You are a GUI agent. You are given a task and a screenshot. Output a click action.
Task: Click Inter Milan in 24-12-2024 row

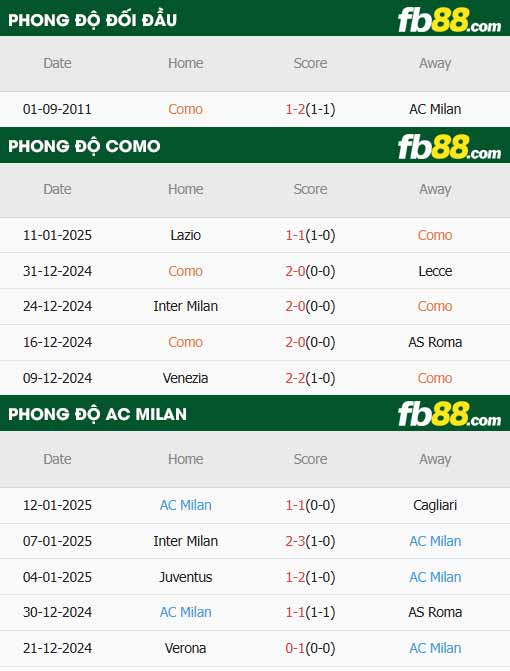(185, 306)
